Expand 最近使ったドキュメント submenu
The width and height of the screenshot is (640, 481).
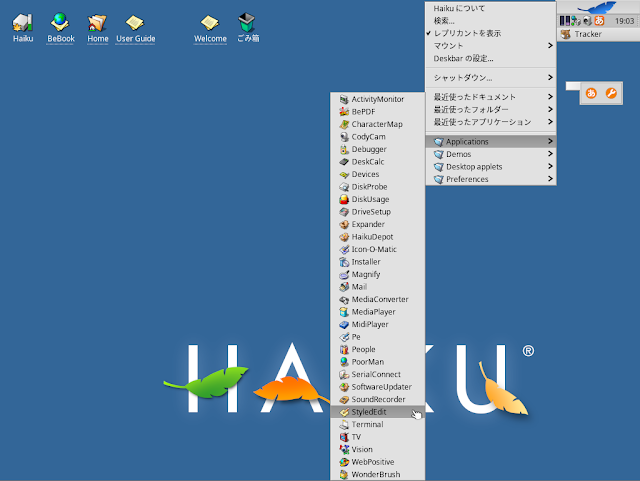pos(491,97)
